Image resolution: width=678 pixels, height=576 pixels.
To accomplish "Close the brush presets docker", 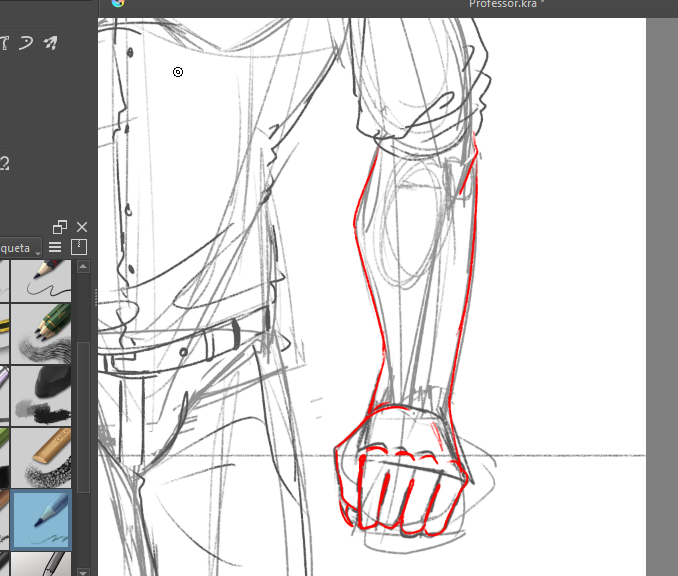I will 82,227.
